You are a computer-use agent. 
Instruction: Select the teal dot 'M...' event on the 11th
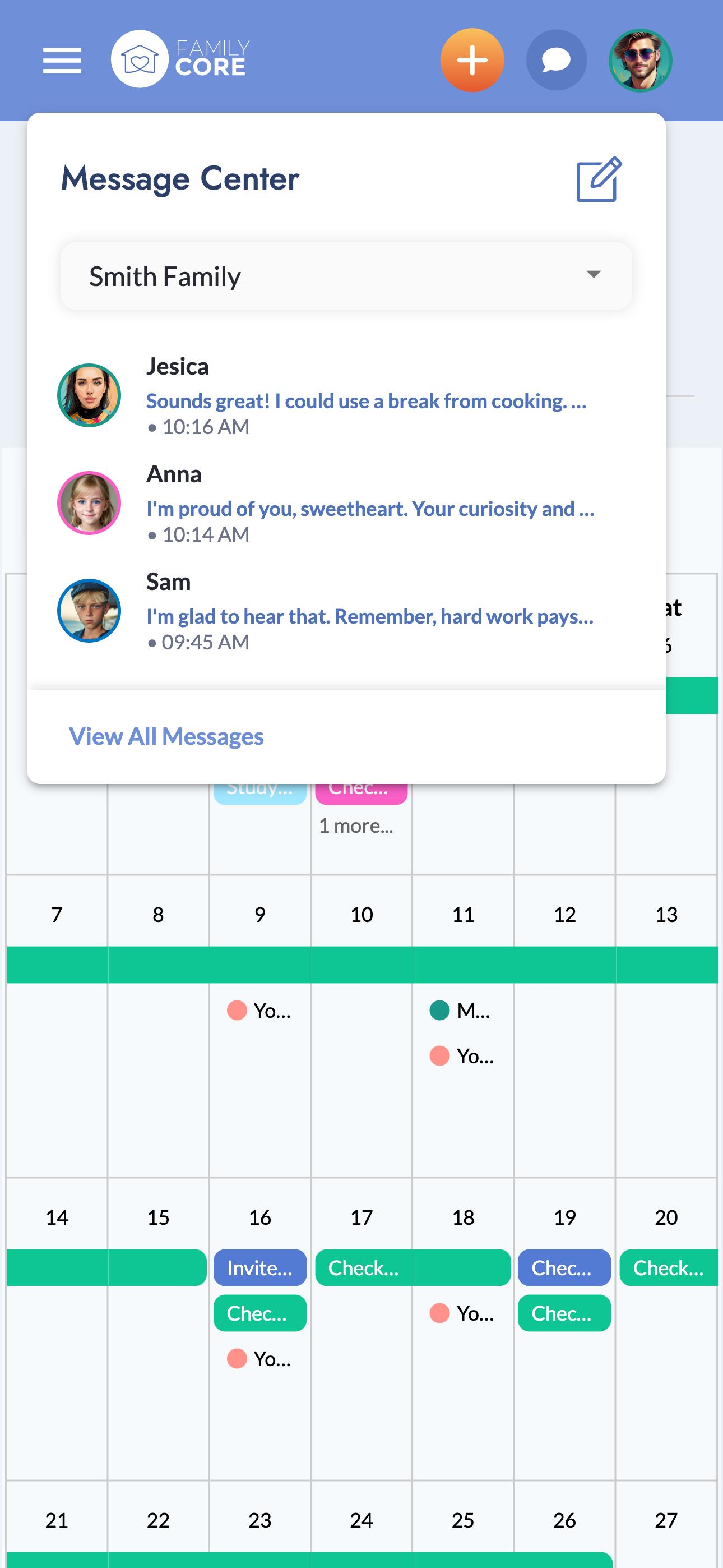[461, 1011]
